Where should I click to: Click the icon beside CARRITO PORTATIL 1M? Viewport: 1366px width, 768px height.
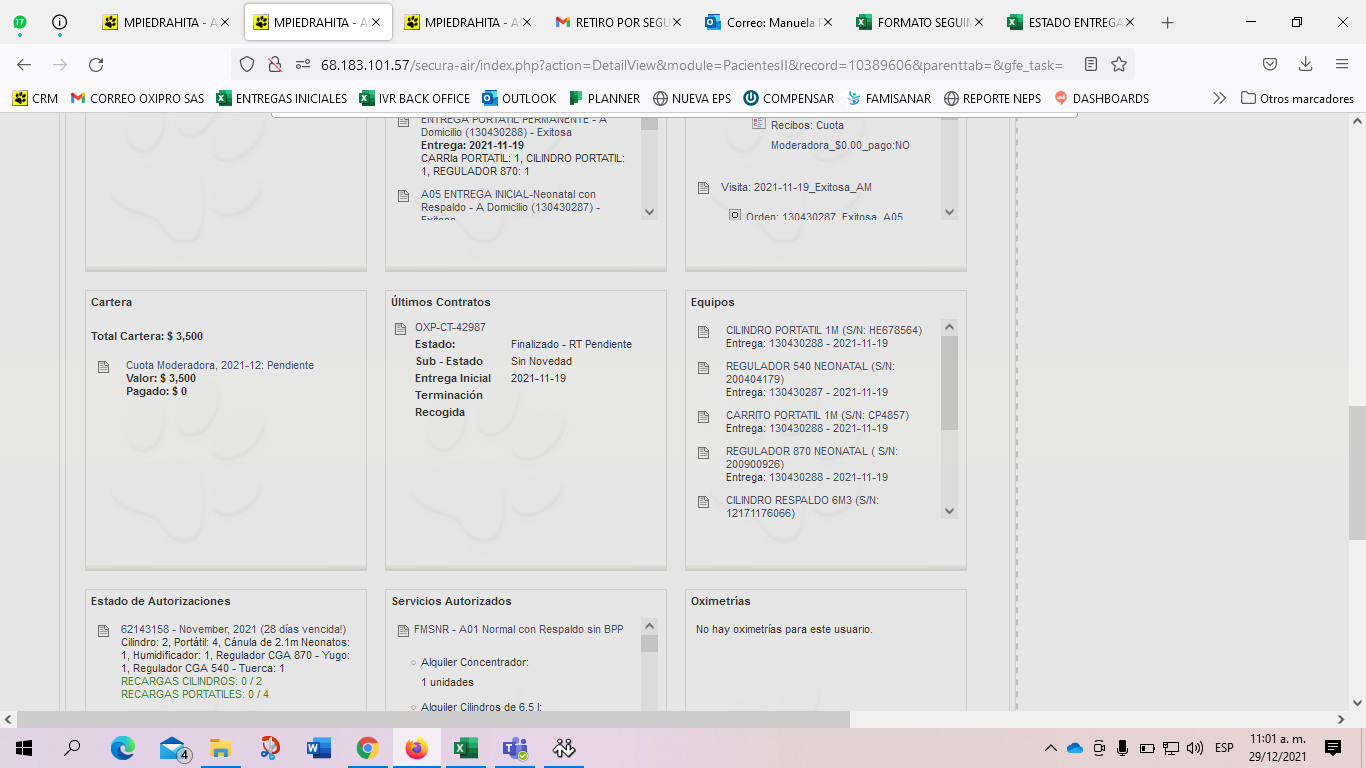point(704,417)
